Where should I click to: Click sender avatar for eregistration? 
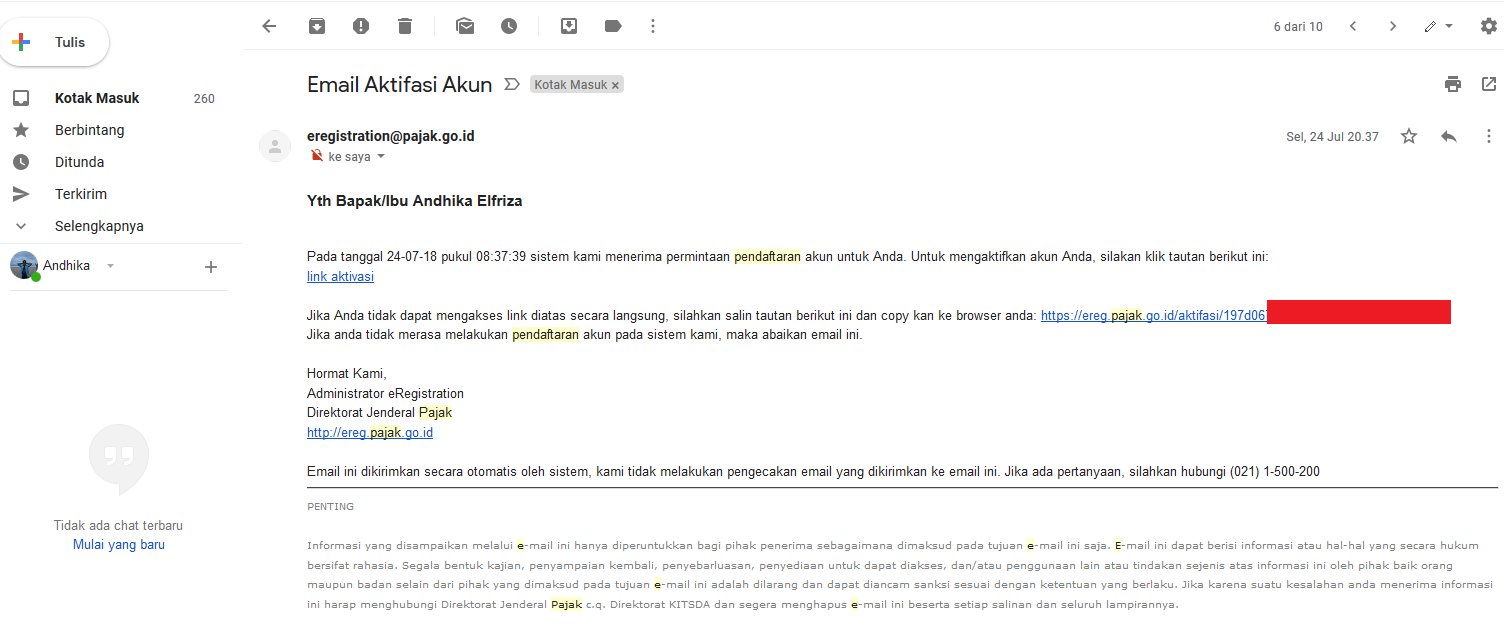tap(275, 146)
